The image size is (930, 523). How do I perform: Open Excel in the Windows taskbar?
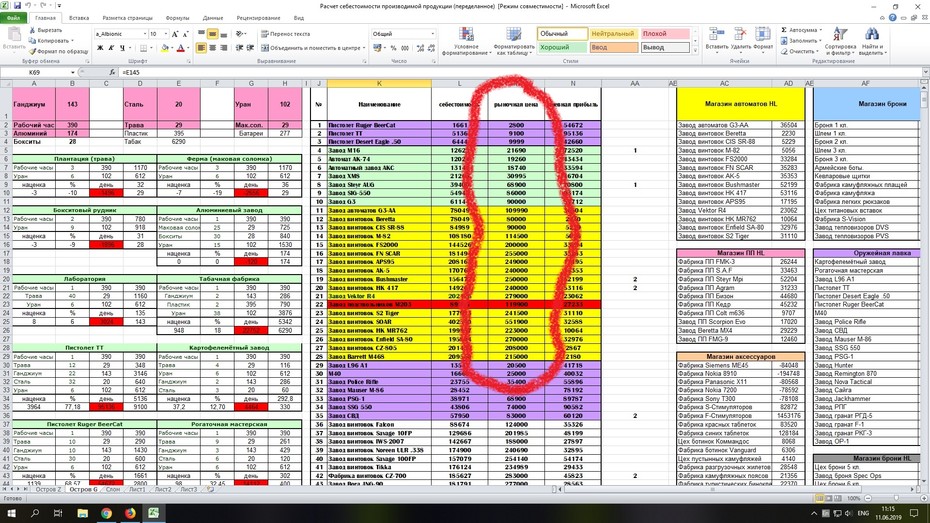(154, 513)
